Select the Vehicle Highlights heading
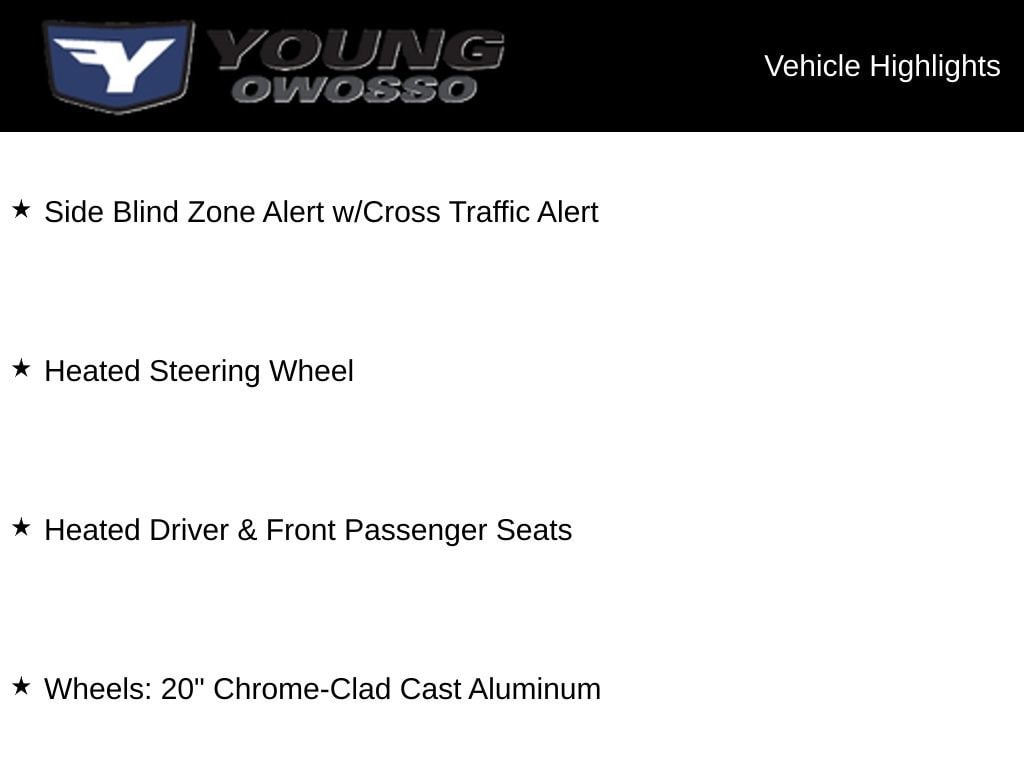 [882, 67]
